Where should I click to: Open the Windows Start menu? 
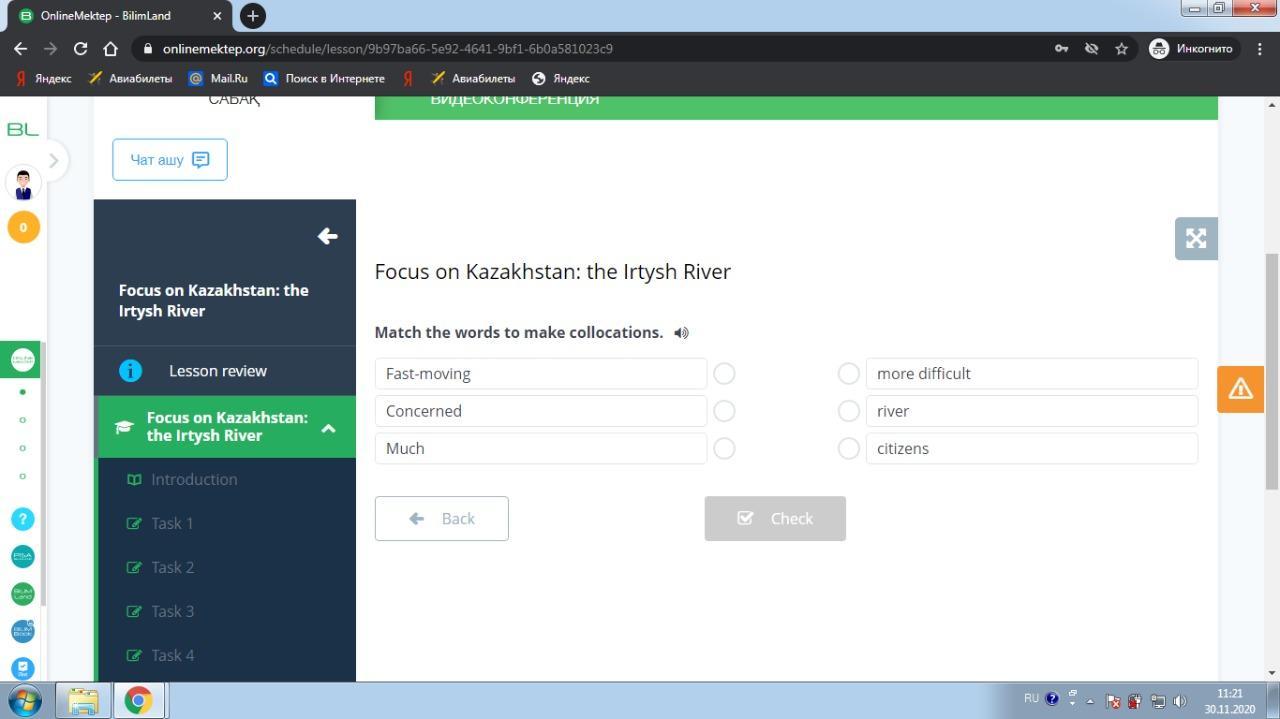(x=24, y=699)
